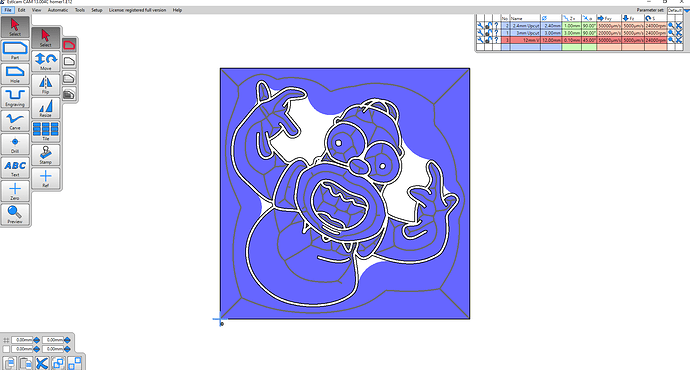Open the License registered full version menu
Image resolution: width=690 pixels, height=370 pixels.
138,10
